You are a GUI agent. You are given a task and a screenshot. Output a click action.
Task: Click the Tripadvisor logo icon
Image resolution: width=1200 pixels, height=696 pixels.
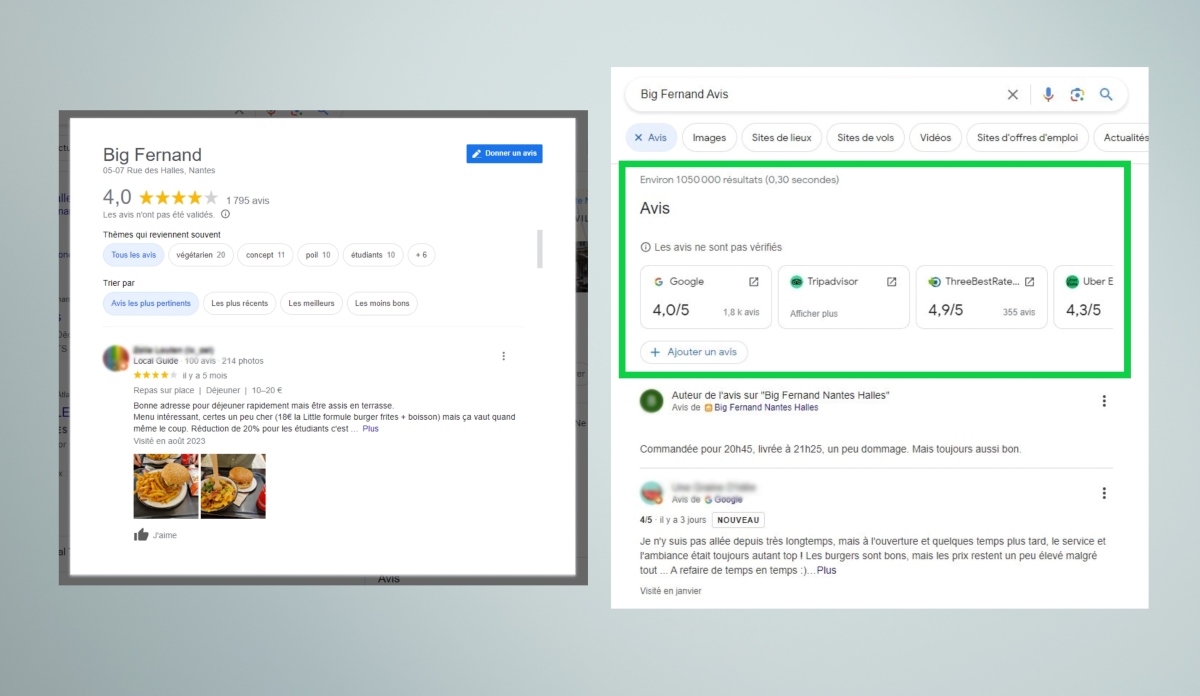(x=796, y=282)
